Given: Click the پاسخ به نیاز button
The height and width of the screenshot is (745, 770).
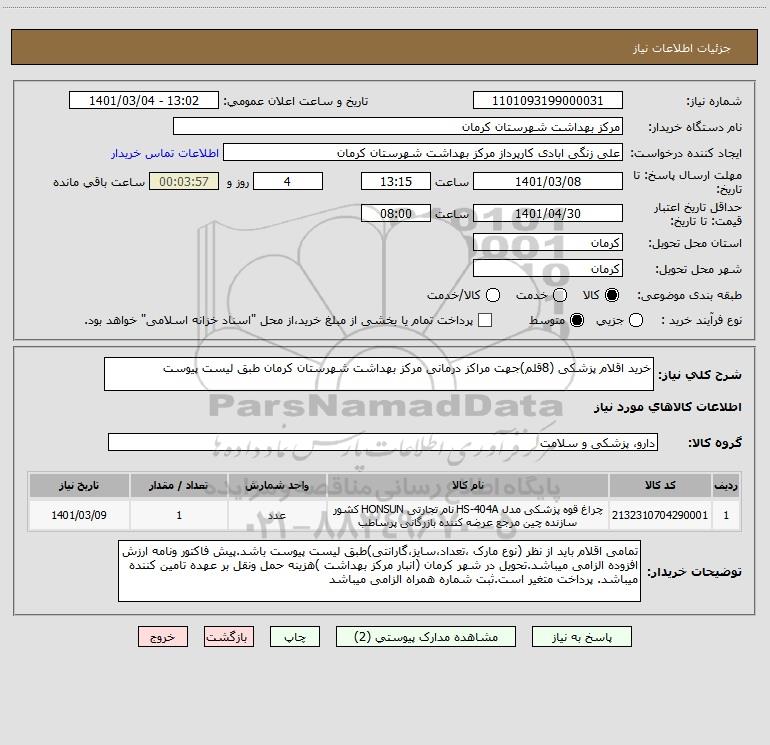Looking at the screenshot, I should (x=582, y=637).
